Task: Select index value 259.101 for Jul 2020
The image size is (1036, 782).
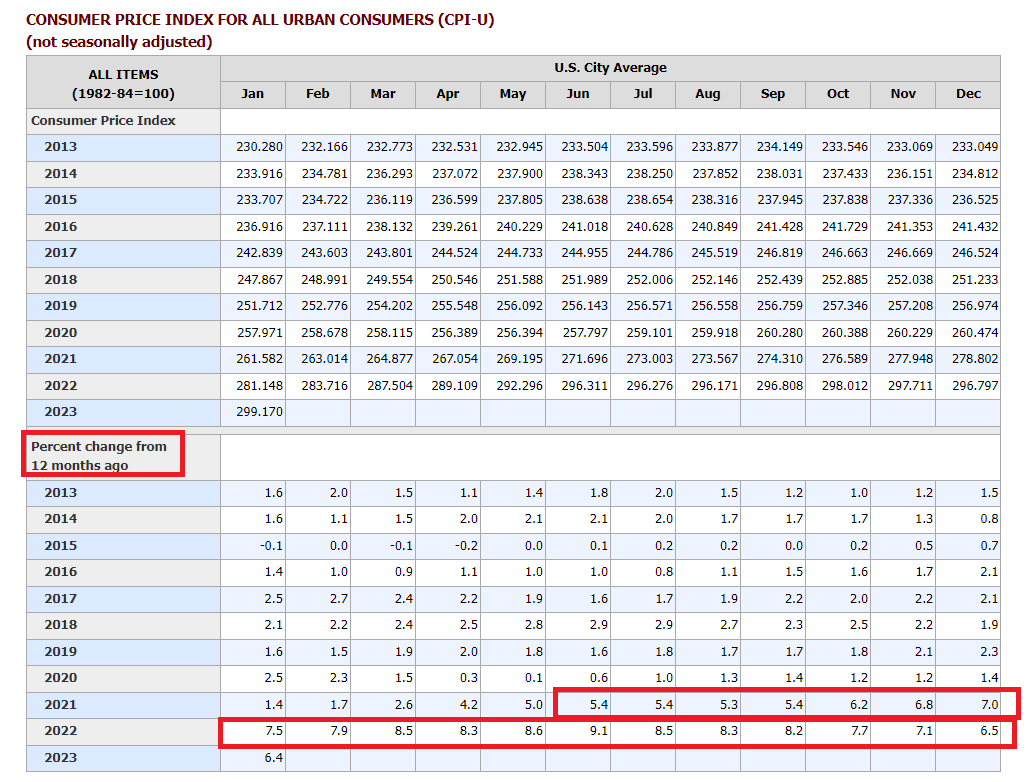Action: [x=649, y=333]
